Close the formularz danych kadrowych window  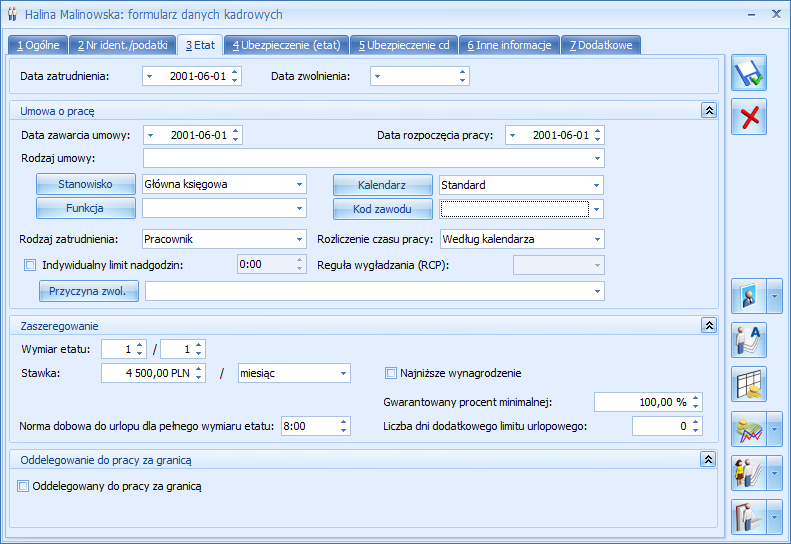(x=776, y=14)
